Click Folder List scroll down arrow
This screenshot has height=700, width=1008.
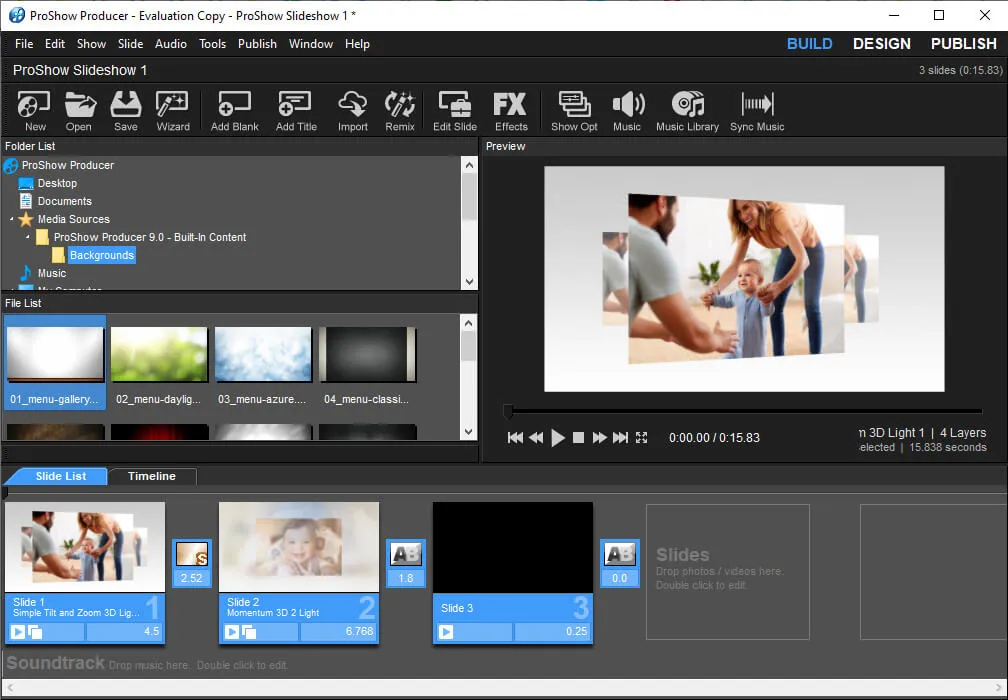(x=469, y=282)
